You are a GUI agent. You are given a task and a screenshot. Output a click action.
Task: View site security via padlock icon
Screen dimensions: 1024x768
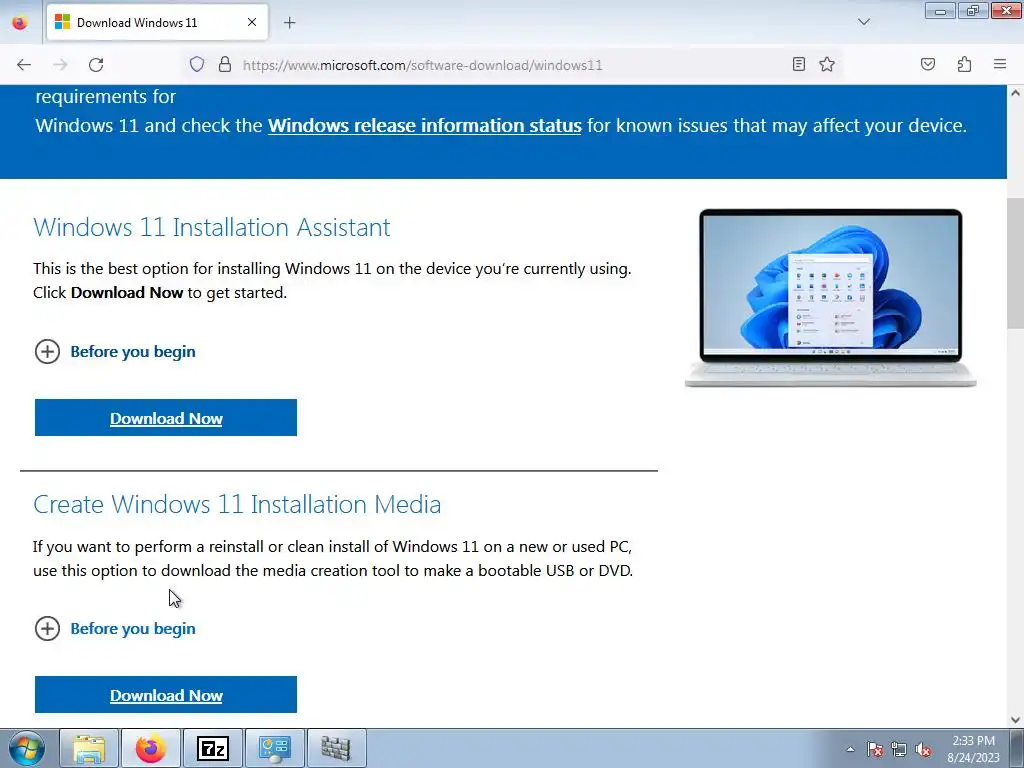(x=225, y=64)
